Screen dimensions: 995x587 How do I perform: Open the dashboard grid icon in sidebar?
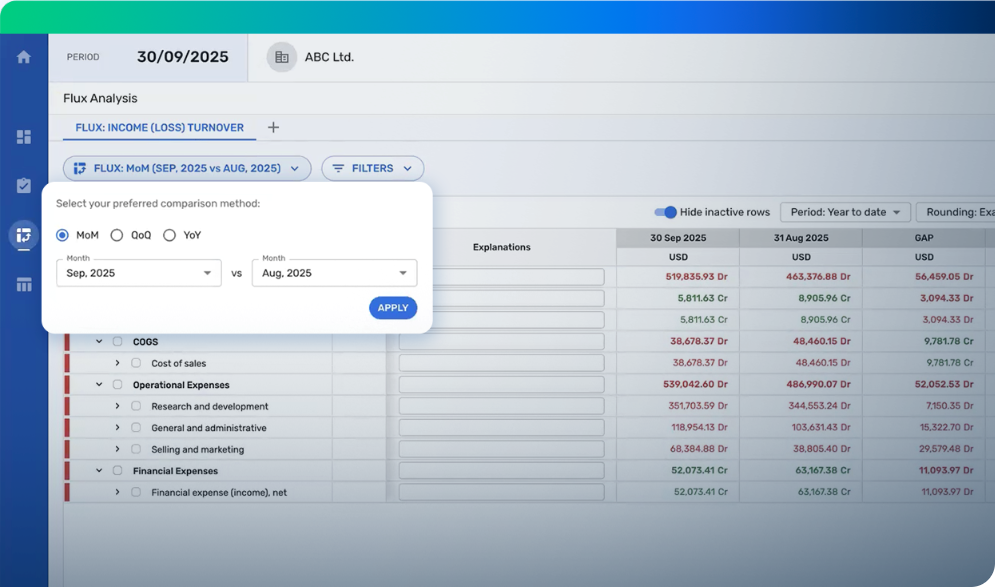24,137
